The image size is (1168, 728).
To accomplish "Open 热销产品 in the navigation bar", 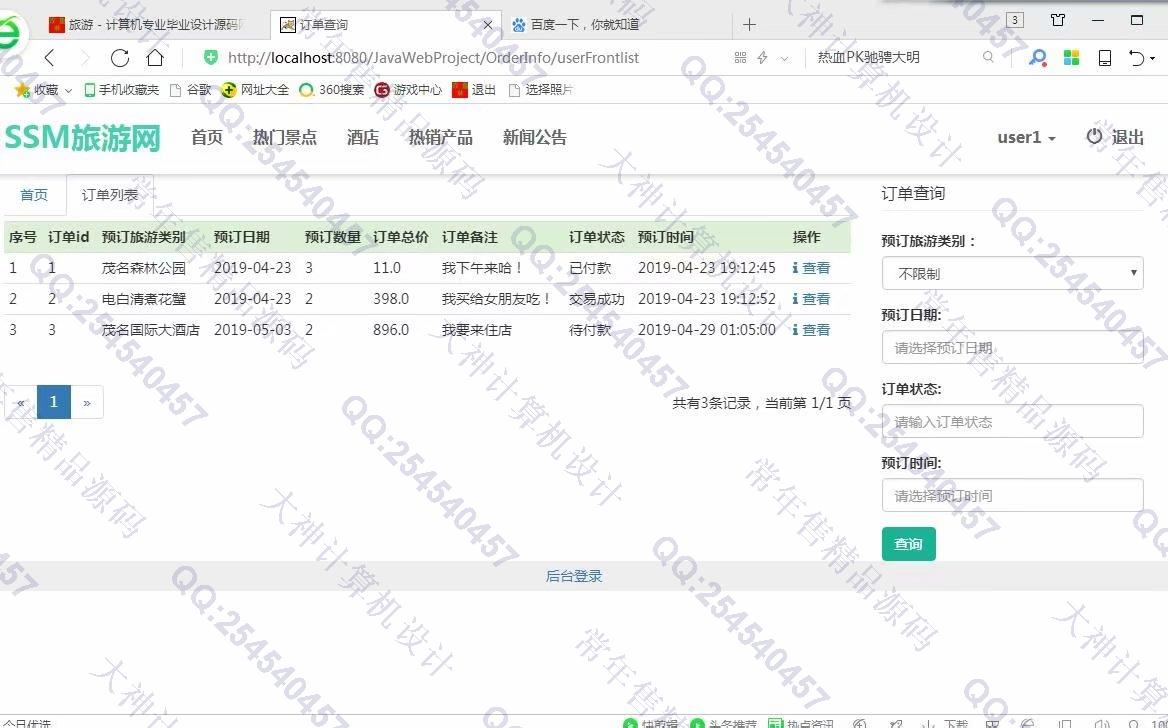I will tap(440, 137).
